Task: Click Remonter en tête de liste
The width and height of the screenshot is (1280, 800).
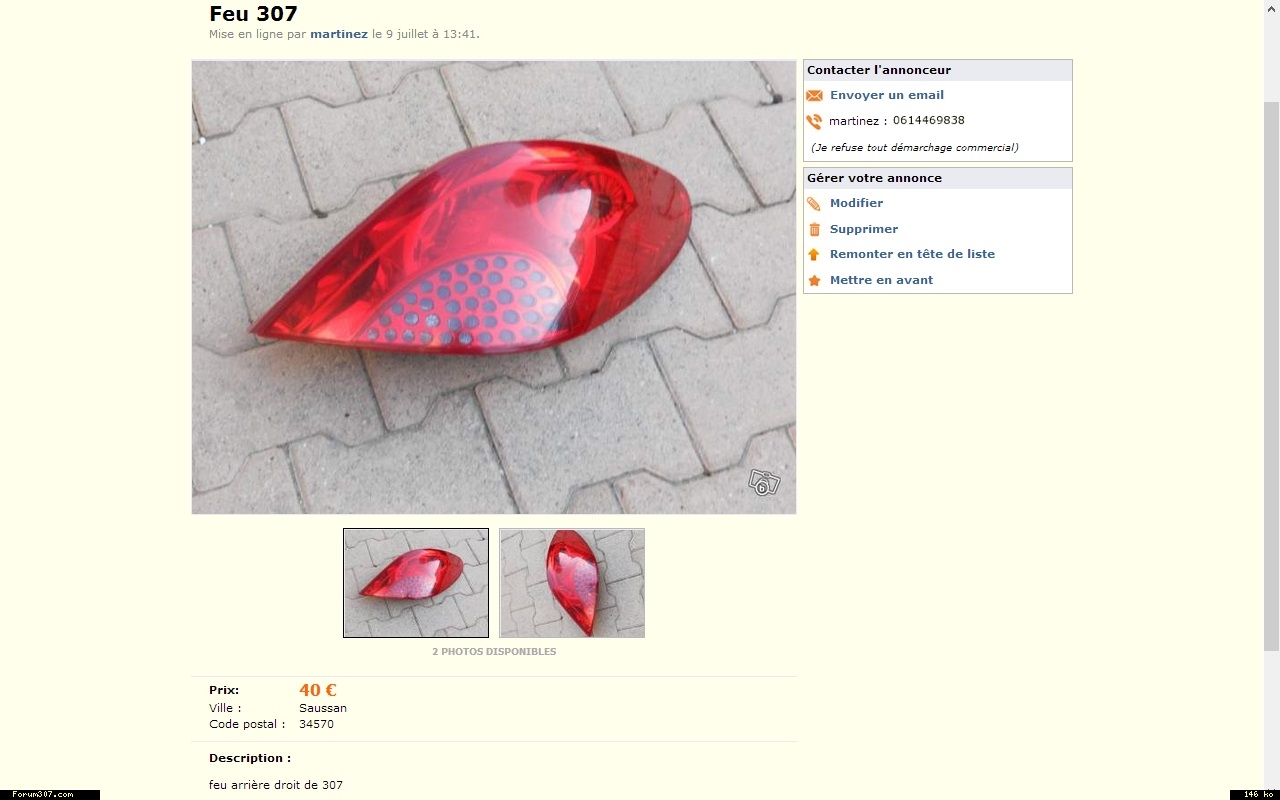Action: coord(912,254)
